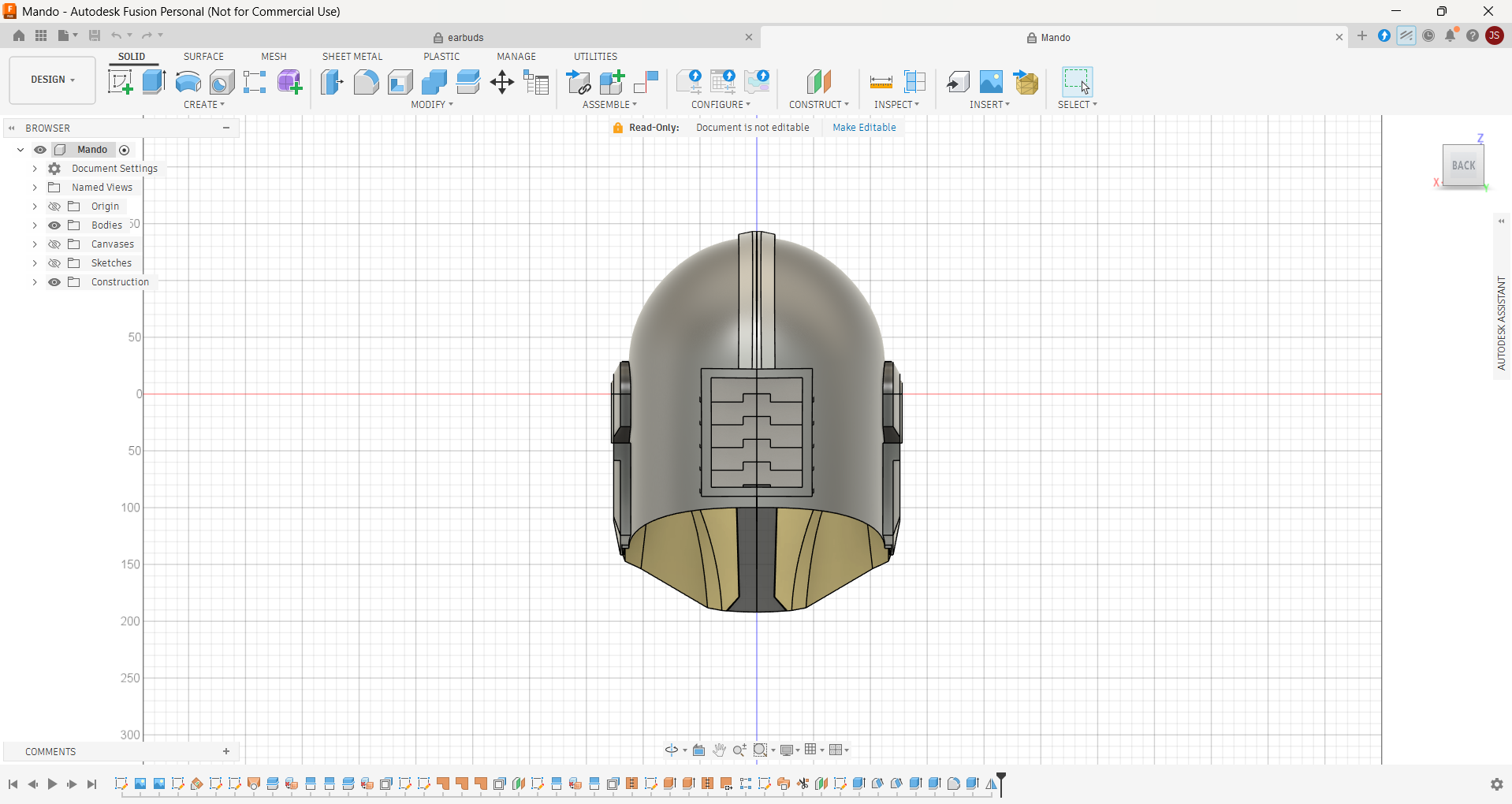1512x804 pixels.
Task: Collapse the Browser panel with minus
Action: 226,128
